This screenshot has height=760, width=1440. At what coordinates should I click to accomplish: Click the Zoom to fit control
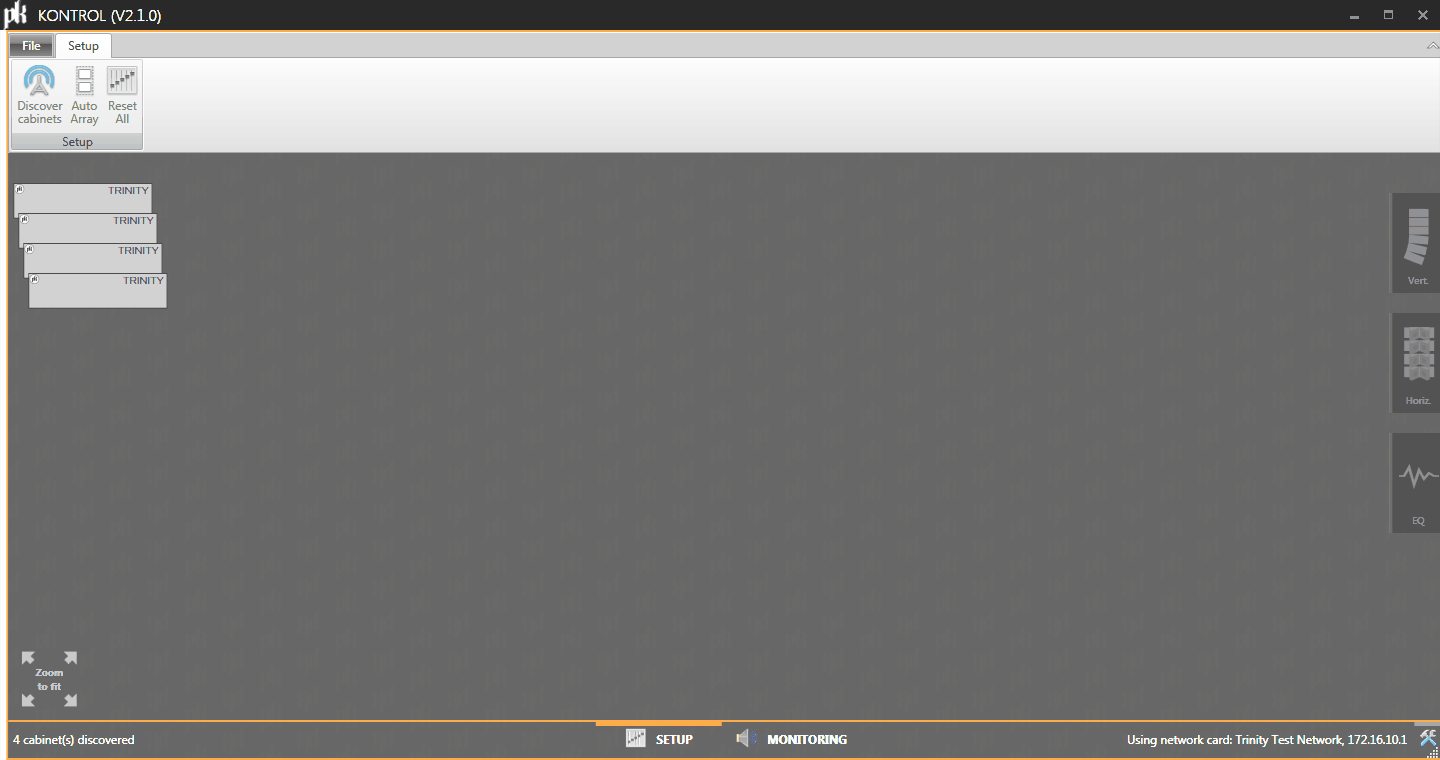49,679
